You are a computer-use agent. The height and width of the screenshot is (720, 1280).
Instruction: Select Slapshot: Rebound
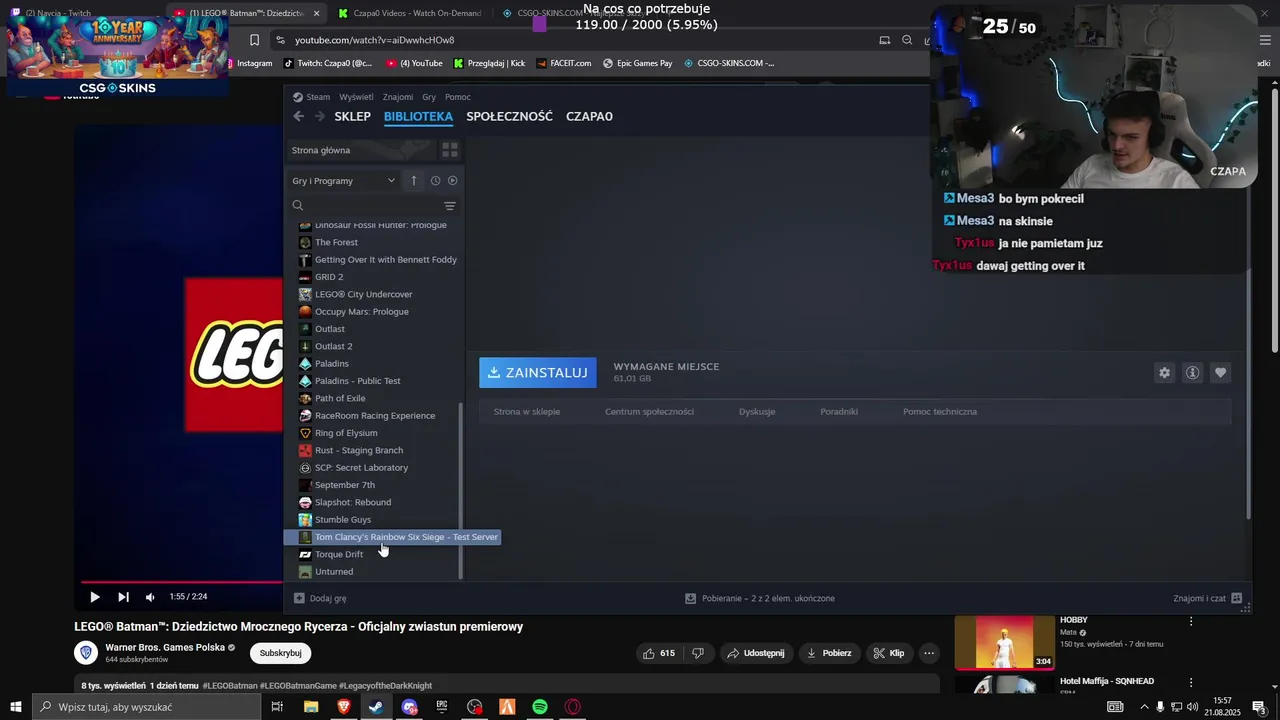tap(352, 502)
